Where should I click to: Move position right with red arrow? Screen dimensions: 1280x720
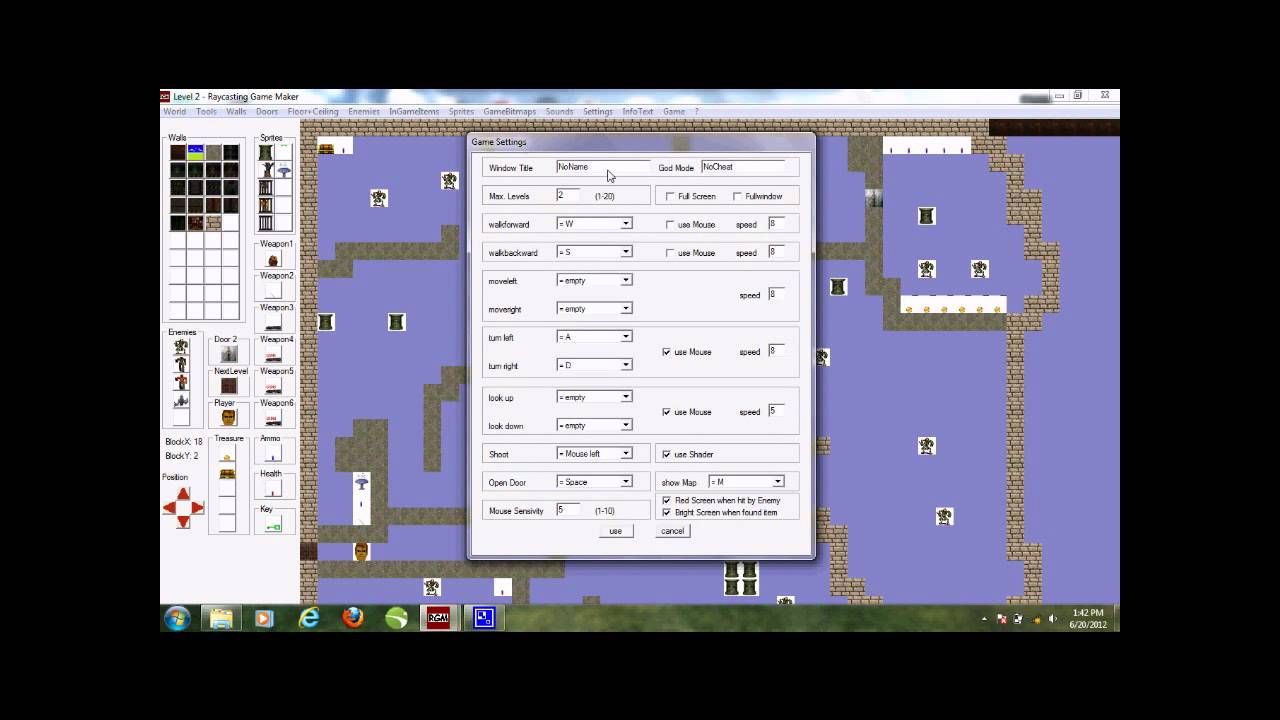[x=197, y=507]
